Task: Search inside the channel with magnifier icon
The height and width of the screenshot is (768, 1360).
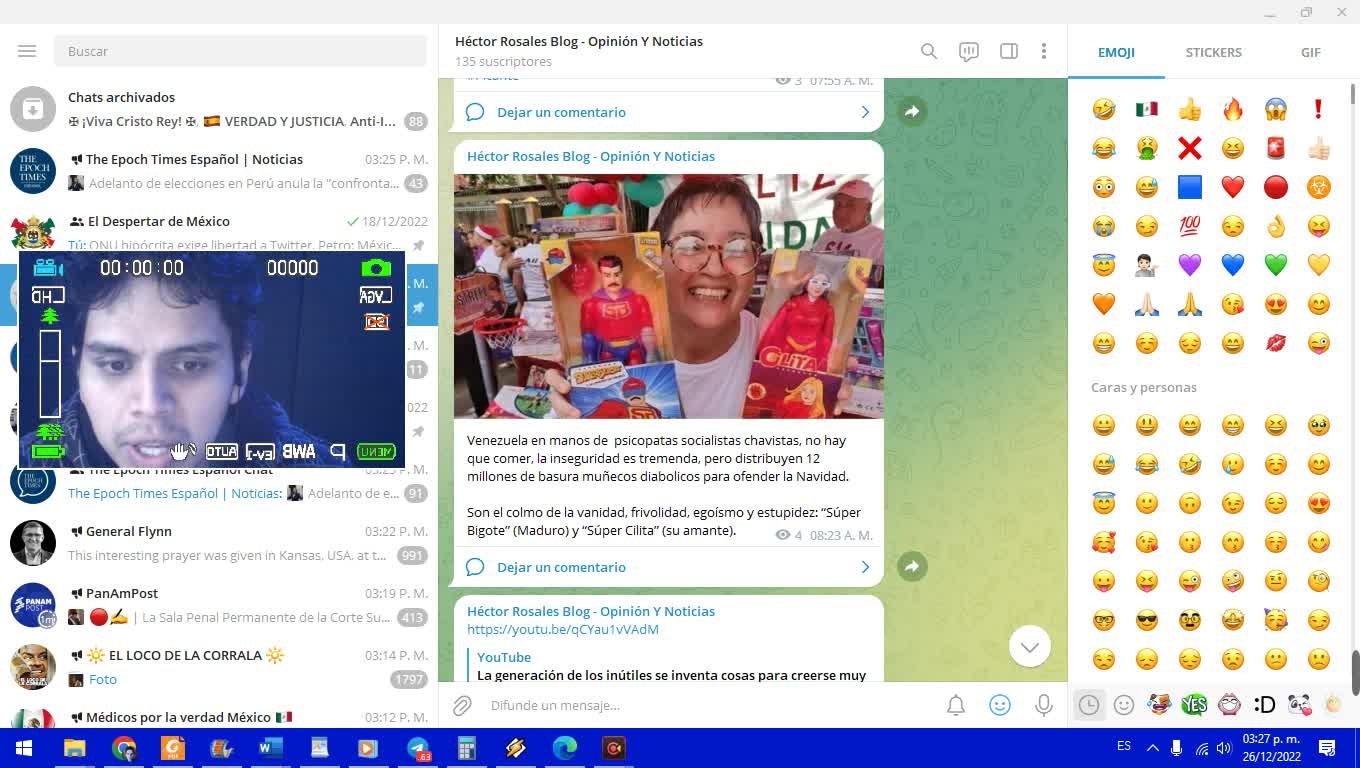Action: click(929, 51)
